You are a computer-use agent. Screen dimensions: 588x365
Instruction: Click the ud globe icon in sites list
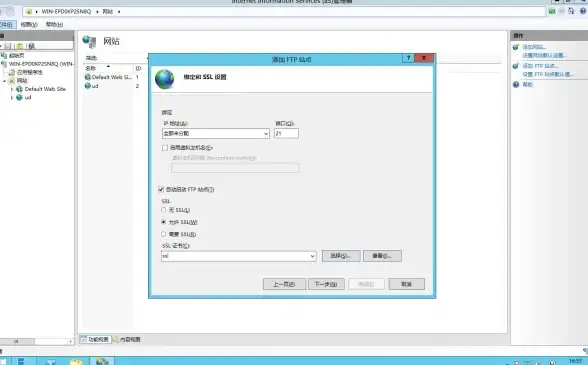[x=88, y=86]
